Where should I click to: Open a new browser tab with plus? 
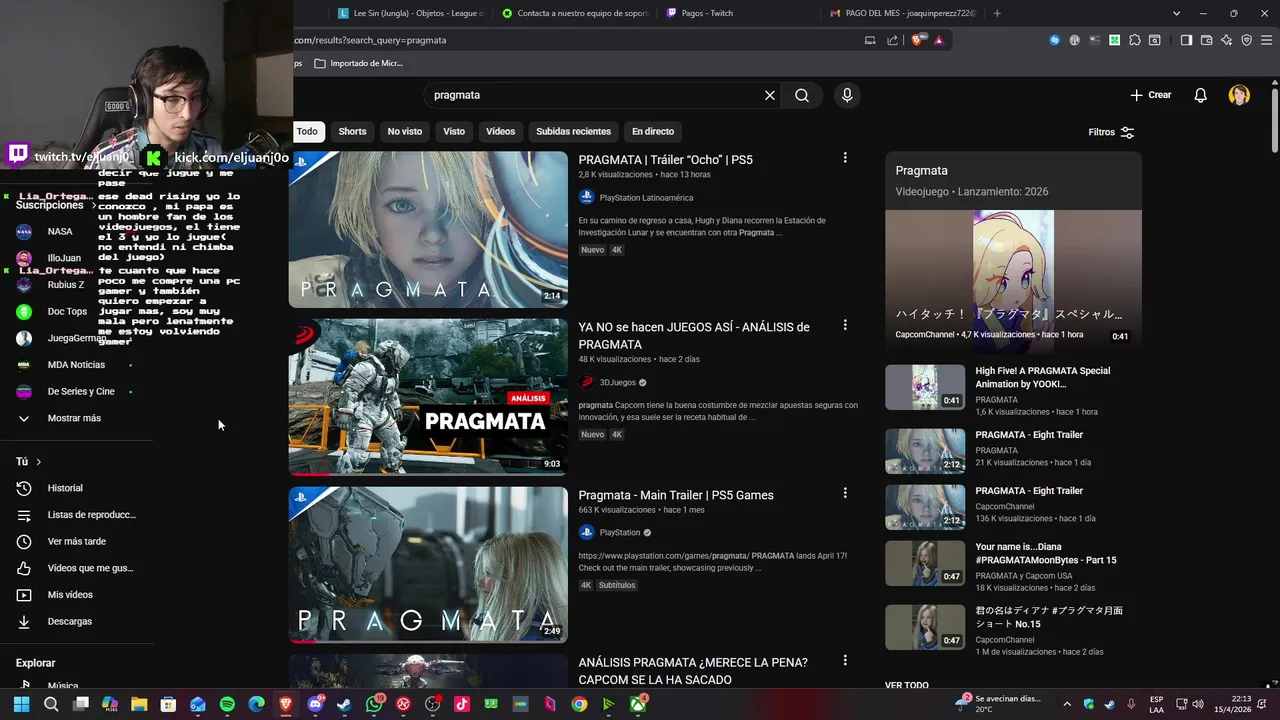pos(997,13)
